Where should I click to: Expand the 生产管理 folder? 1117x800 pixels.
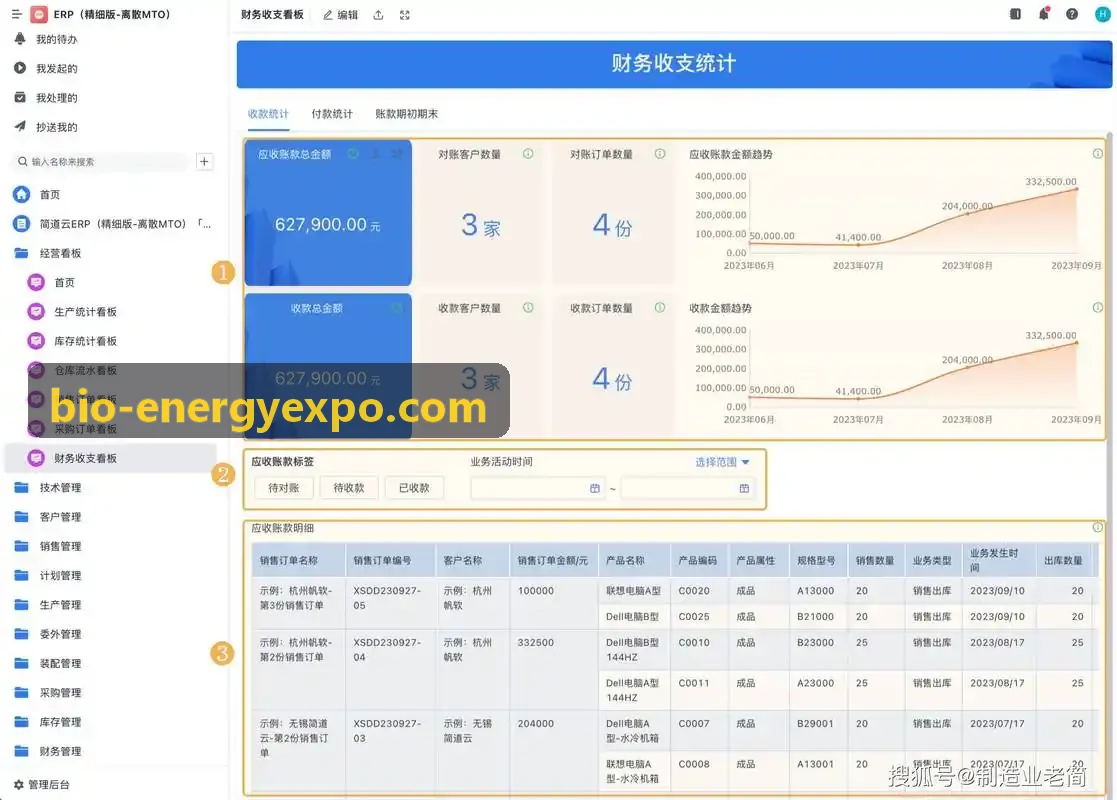pyautogui.click(x=48, y=604)
